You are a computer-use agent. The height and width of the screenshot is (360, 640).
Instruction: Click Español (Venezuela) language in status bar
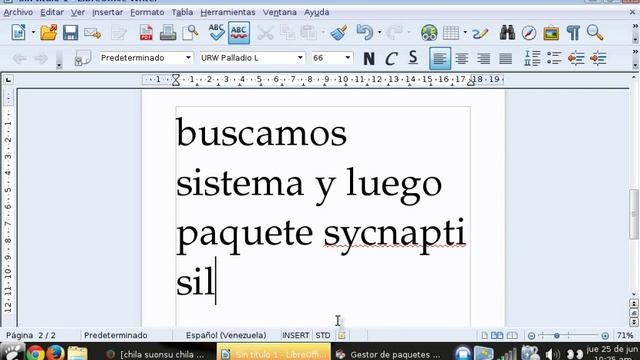click(x=226, y=335)
